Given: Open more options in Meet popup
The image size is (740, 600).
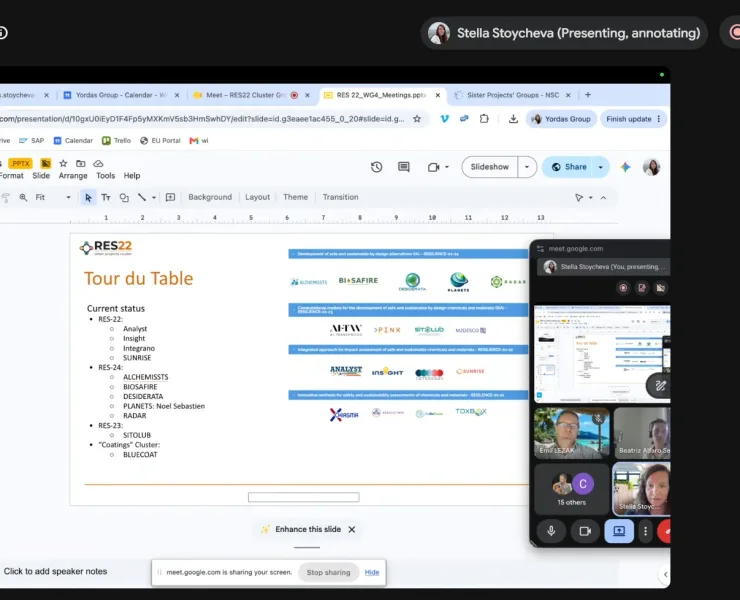Looking at the screenshot, I should tap(645, 532).
